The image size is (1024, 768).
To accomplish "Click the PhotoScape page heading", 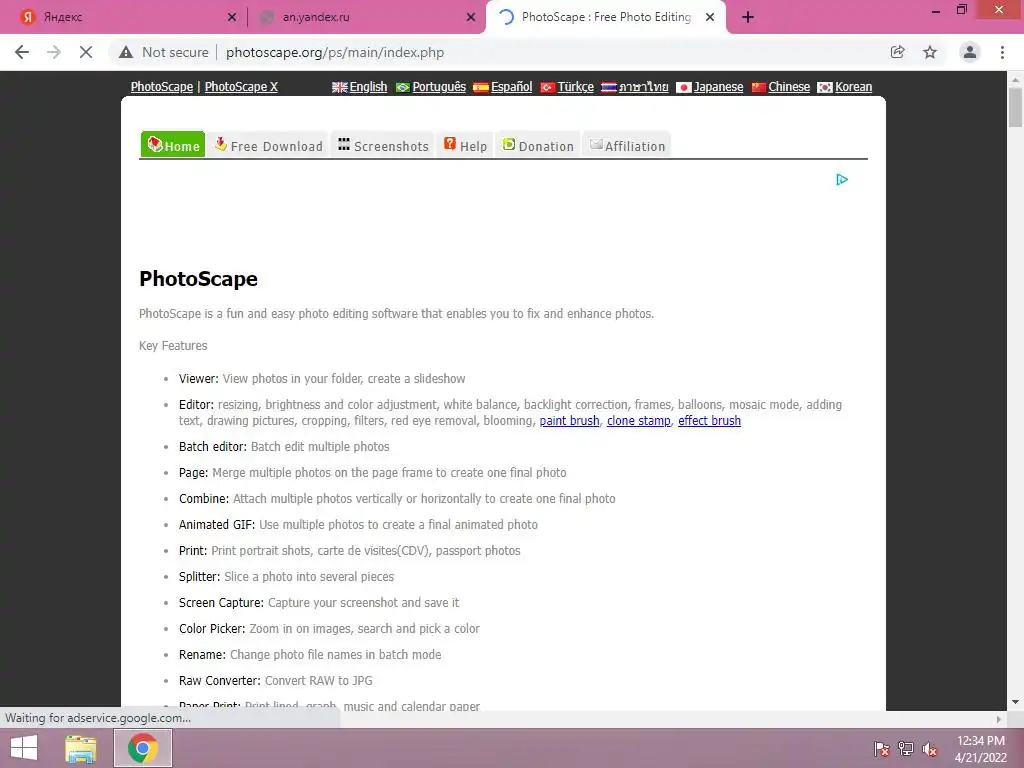I will tap(199, 279).
